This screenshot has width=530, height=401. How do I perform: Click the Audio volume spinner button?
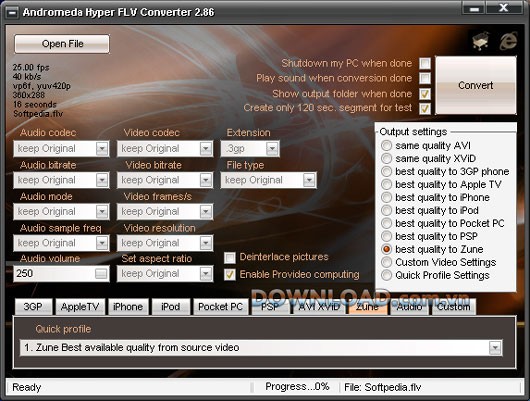click(101, 274)
